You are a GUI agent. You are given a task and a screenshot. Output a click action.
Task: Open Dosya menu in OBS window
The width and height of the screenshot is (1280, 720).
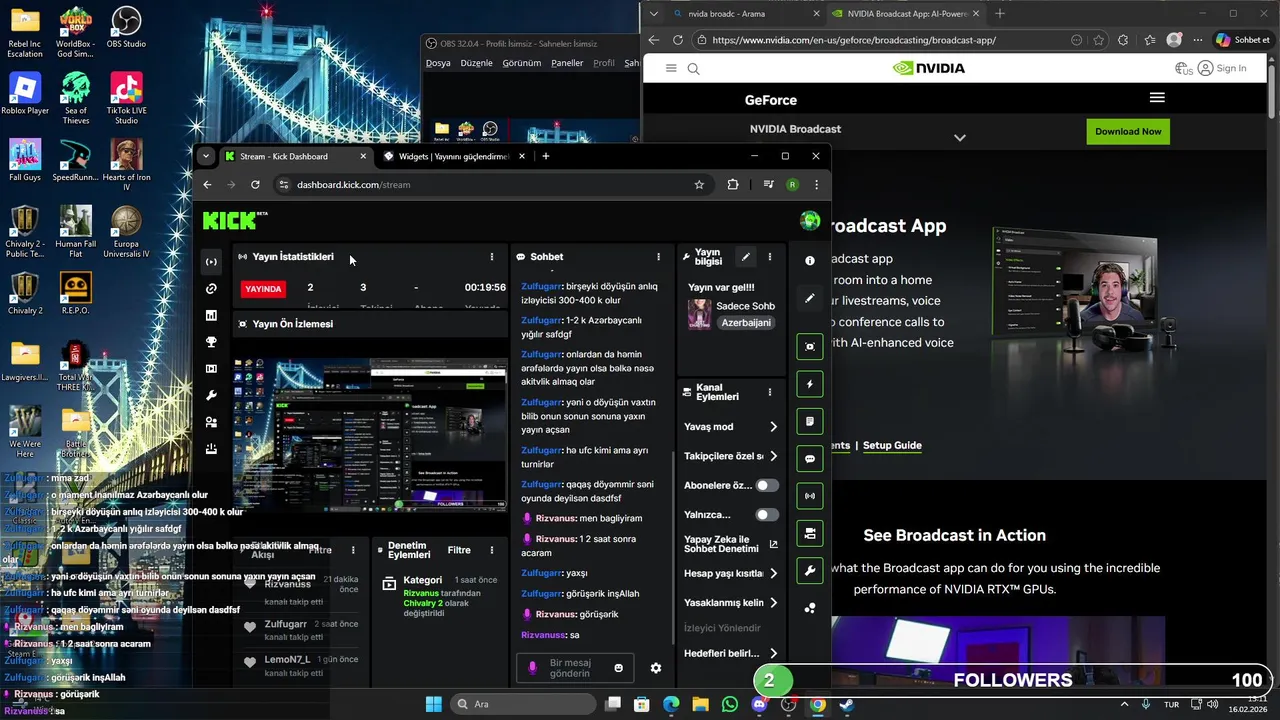click(x=438, y=63)
